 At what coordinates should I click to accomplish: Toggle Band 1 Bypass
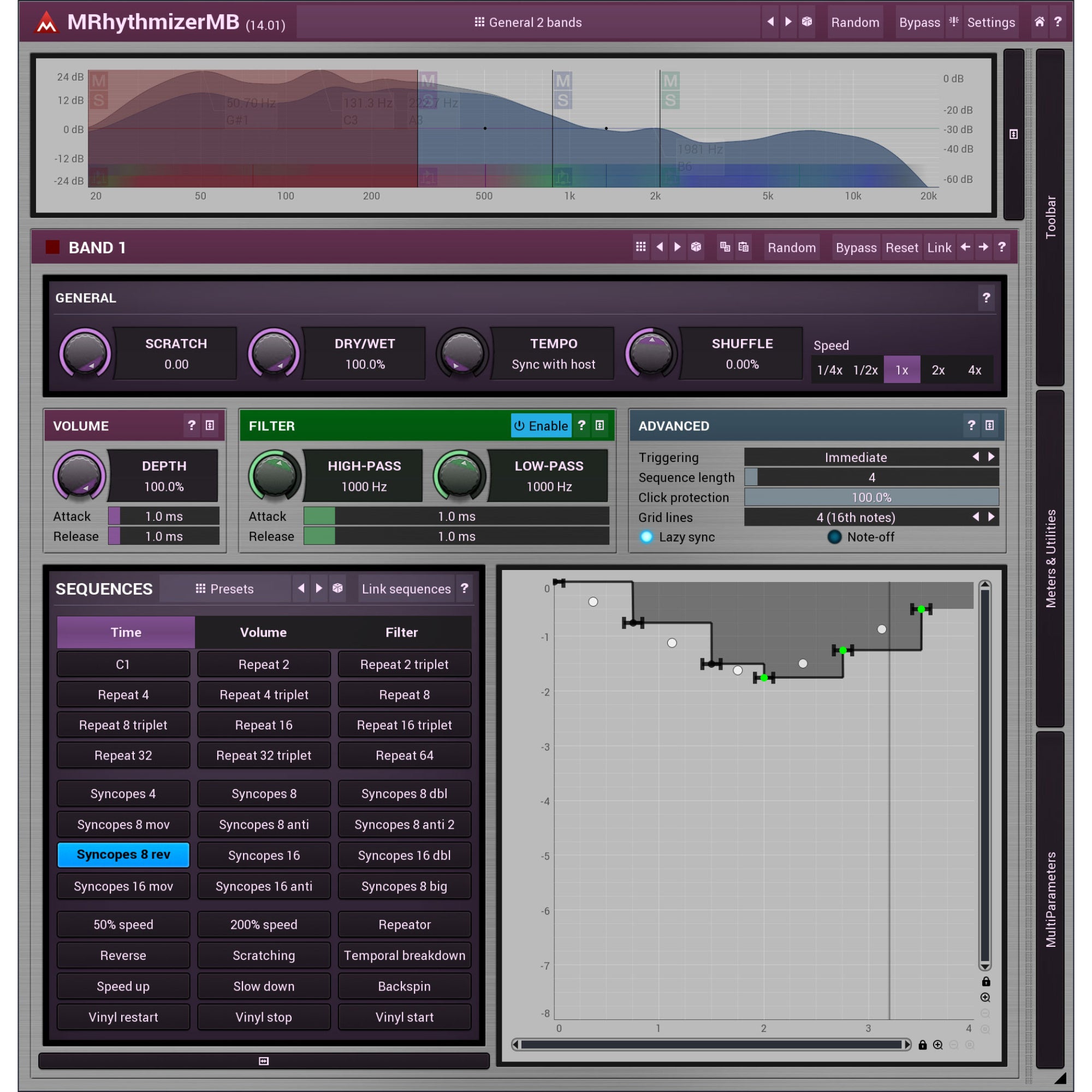tap(856, 247)
